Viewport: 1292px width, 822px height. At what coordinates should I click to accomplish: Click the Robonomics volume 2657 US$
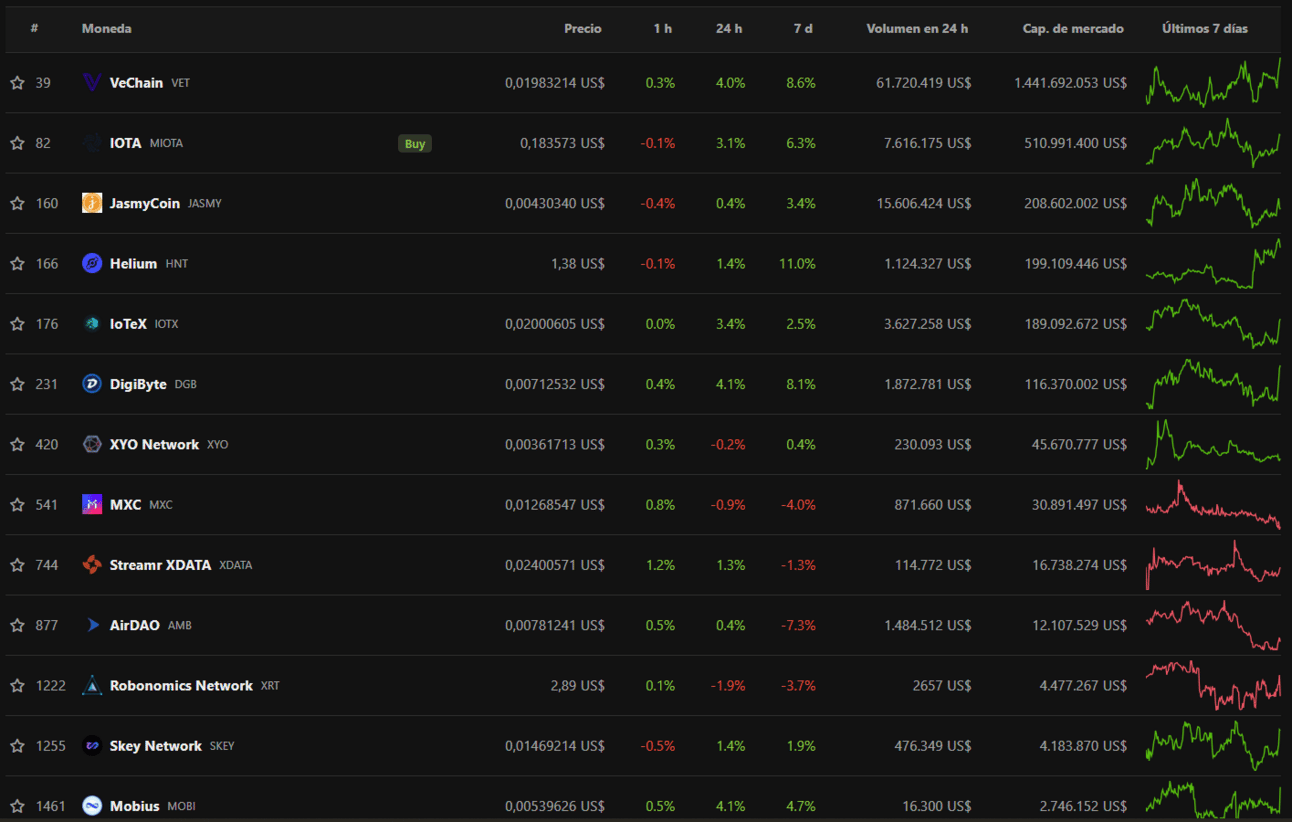942,686
